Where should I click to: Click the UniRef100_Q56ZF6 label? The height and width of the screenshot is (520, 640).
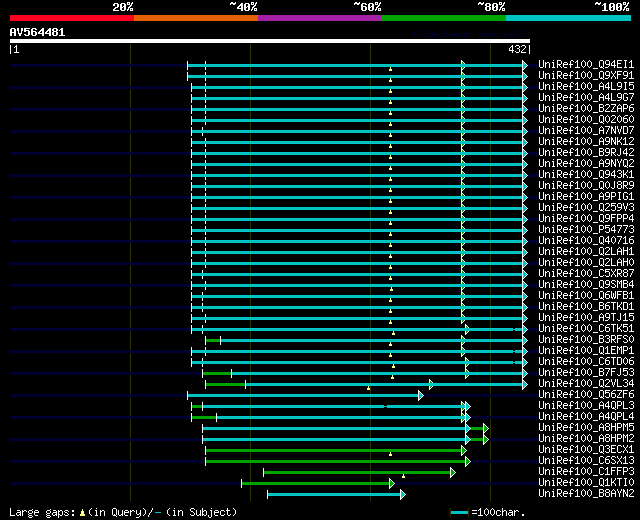click(586, 395)
